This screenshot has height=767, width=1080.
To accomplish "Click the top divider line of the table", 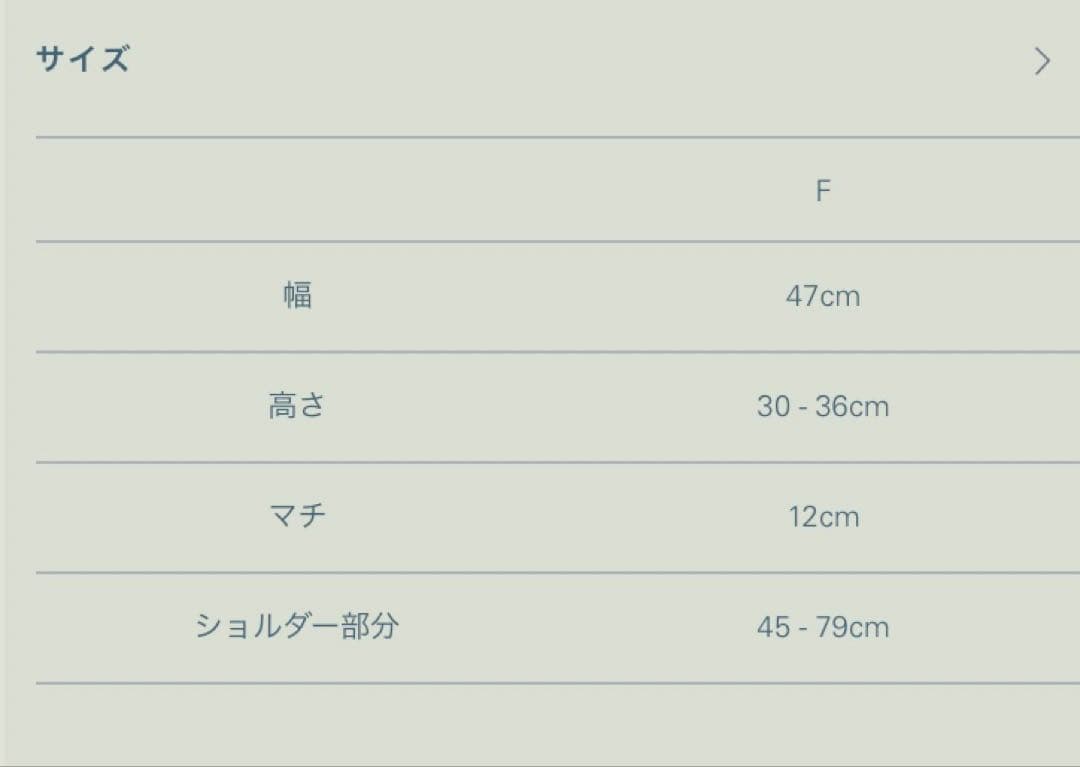I will 540,134.
